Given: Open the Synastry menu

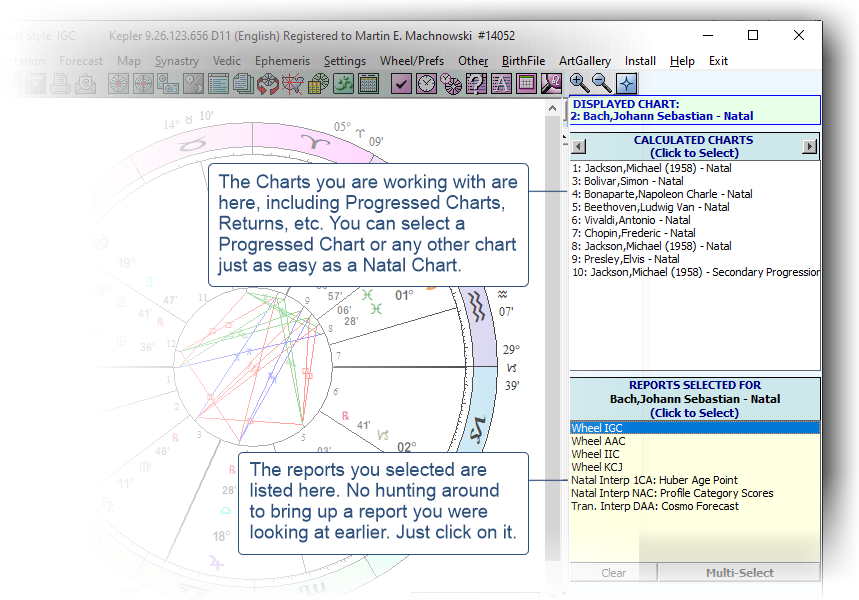Looking at the screenshot, I should [x=177, y=61].
